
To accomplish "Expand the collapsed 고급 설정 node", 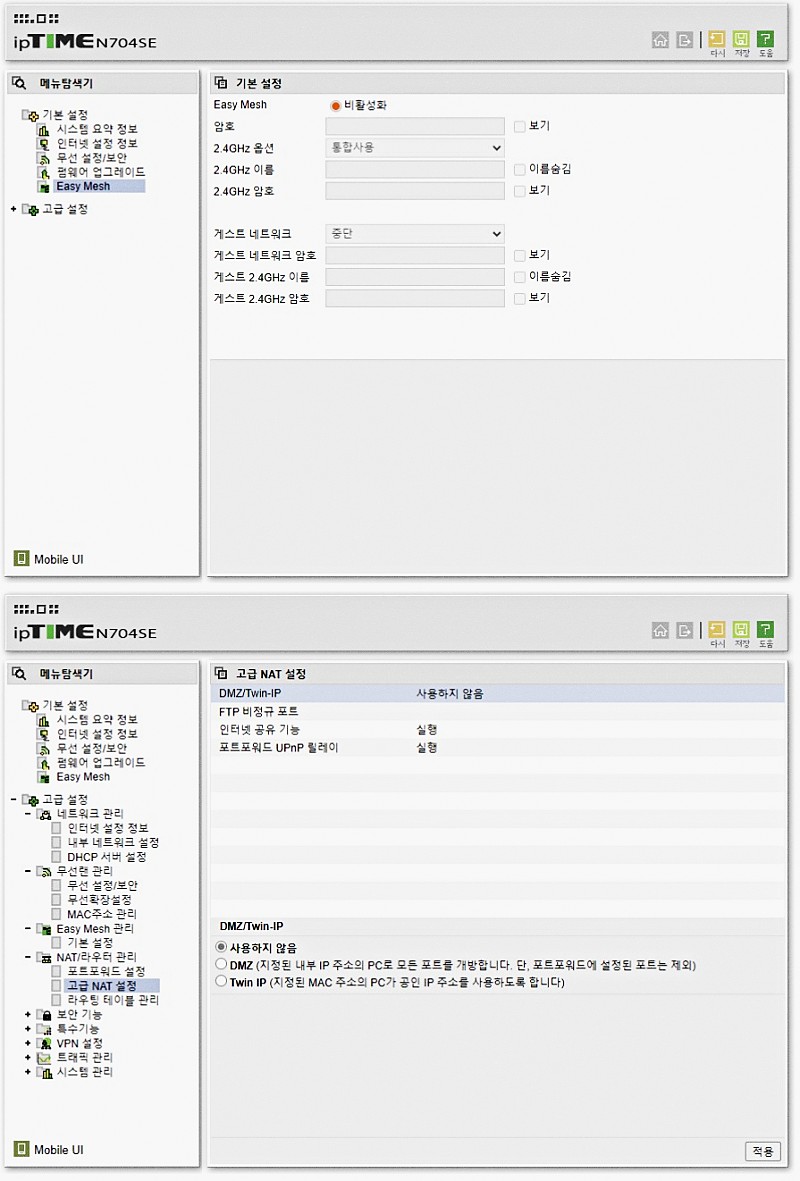I will [x=13, y=209].
